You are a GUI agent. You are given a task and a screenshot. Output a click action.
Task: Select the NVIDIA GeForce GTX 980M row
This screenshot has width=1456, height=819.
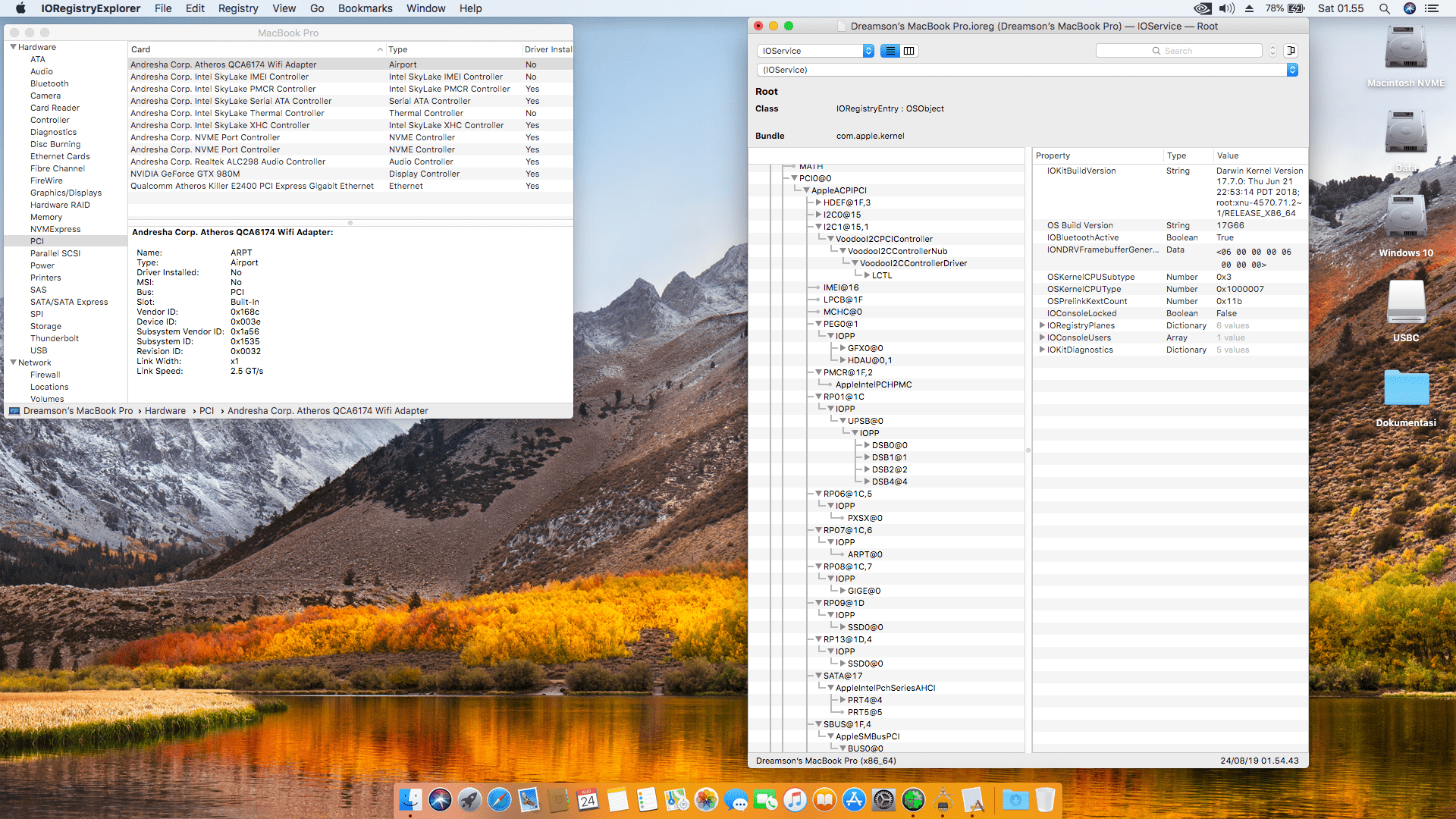pyautogui.click(x=185, y=174)
